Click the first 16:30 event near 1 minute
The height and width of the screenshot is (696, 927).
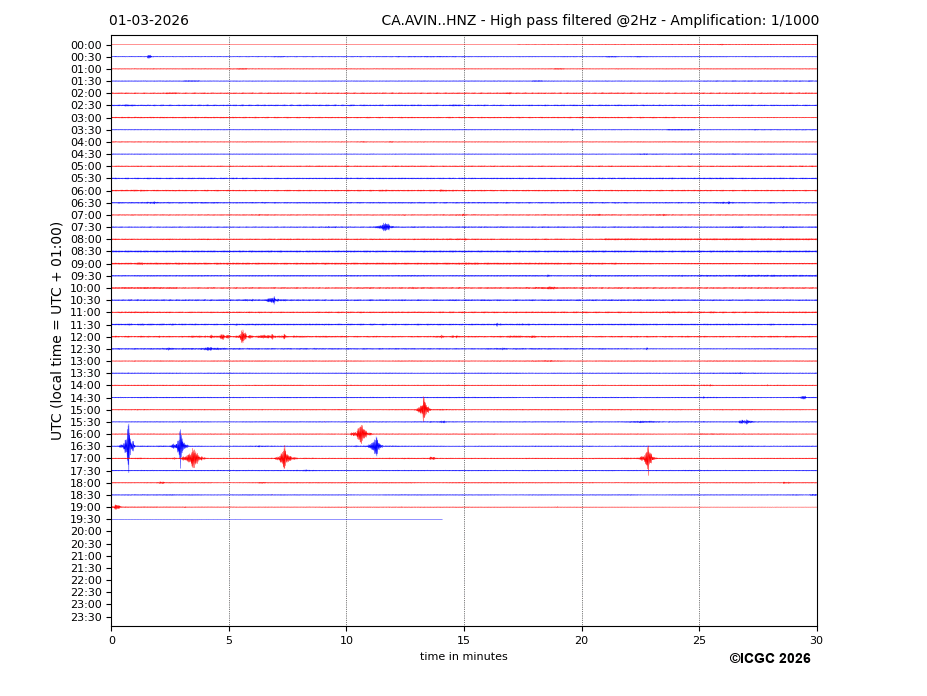128,446
